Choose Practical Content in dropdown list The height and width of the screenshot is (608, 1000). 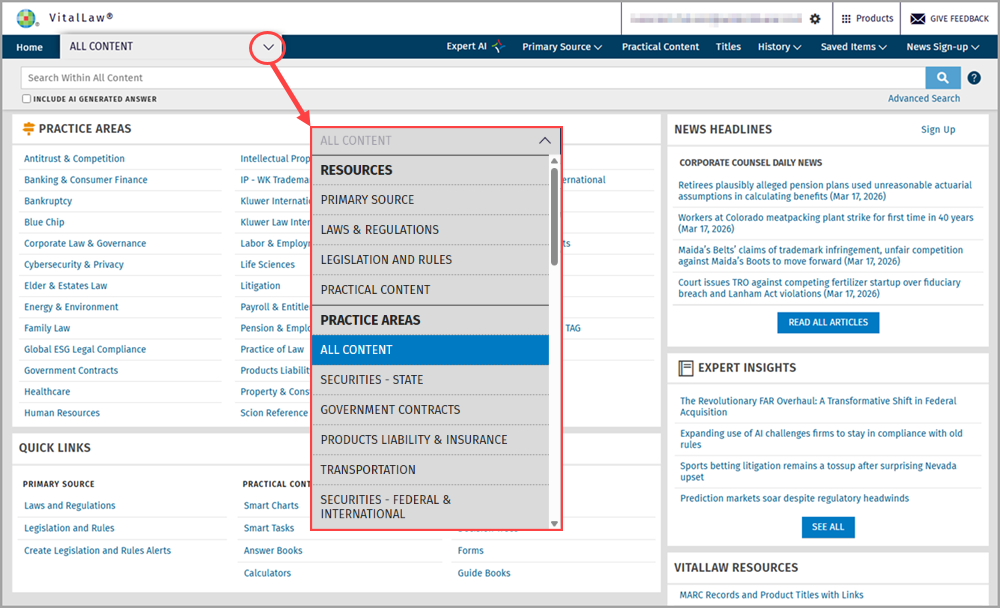pos(430,290)
